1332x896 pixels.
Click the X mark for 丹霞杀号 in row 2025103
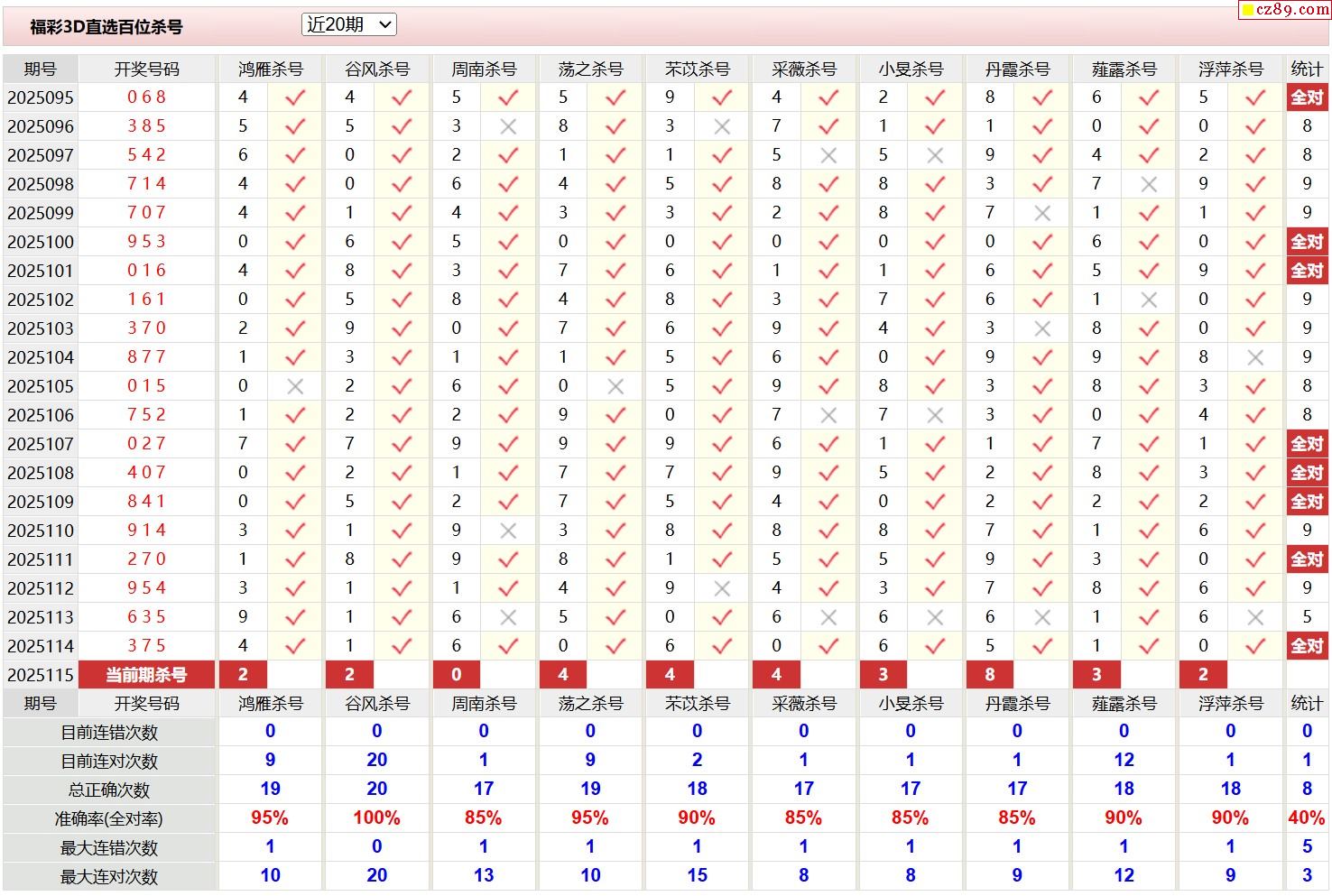[1042, 328]
